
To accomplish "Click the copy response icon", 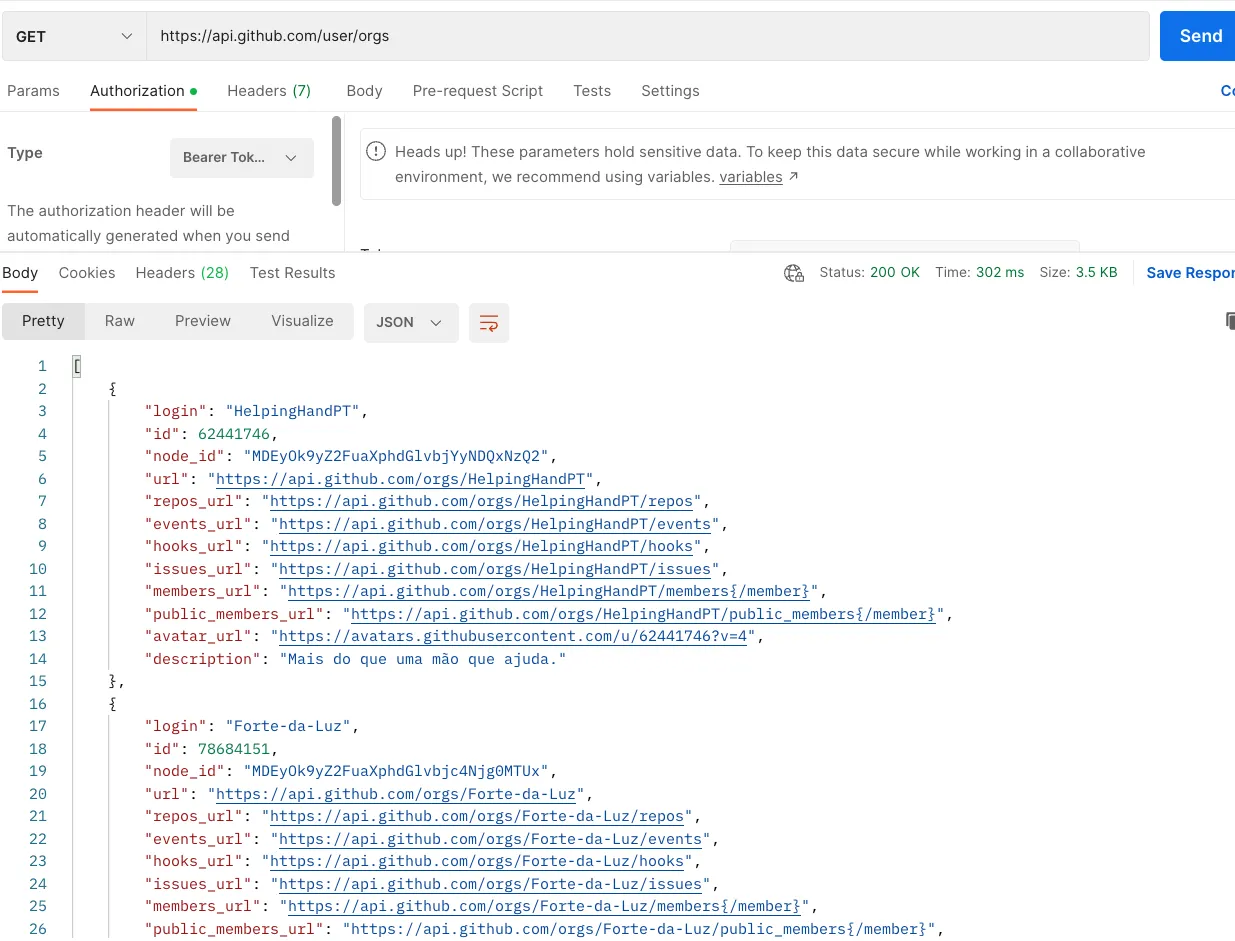I will 1229,321.
